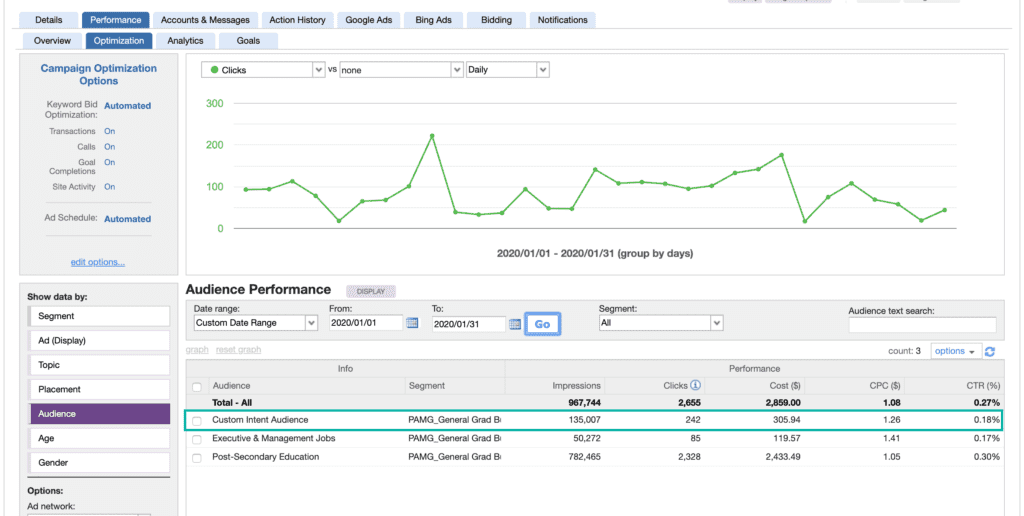Click the Post-Secondary Education row name
The width and height of the screenshot is (1024, 516).
(266, 457)
